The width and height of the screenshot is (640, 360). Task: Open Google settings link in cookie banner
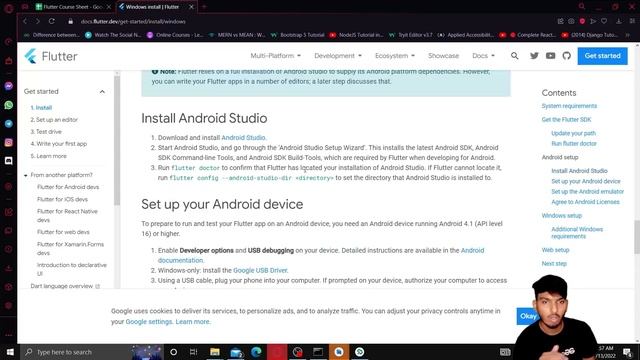149,322
